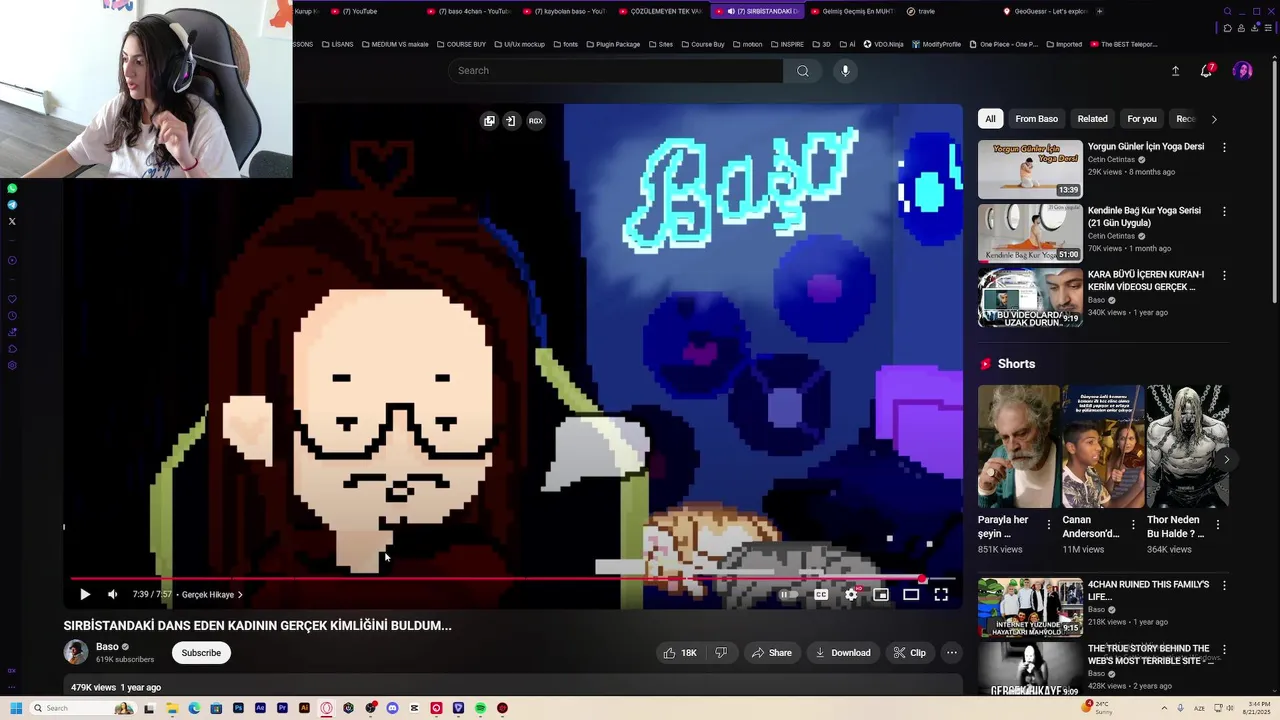Show the next Shorts with the arrow
The height and width of the screenshot is (720, 1280).
pyautogui.click(x=1227, y=460)
